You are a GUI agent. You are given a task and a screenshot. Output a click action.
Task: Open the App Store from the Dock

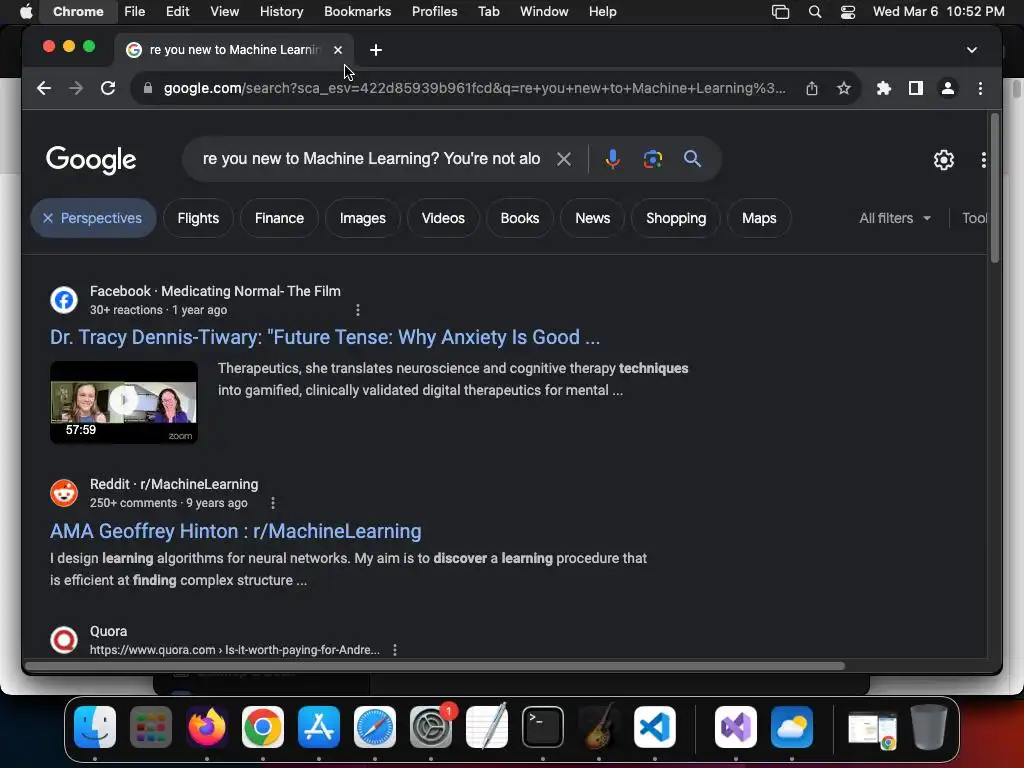pos(319,727)
